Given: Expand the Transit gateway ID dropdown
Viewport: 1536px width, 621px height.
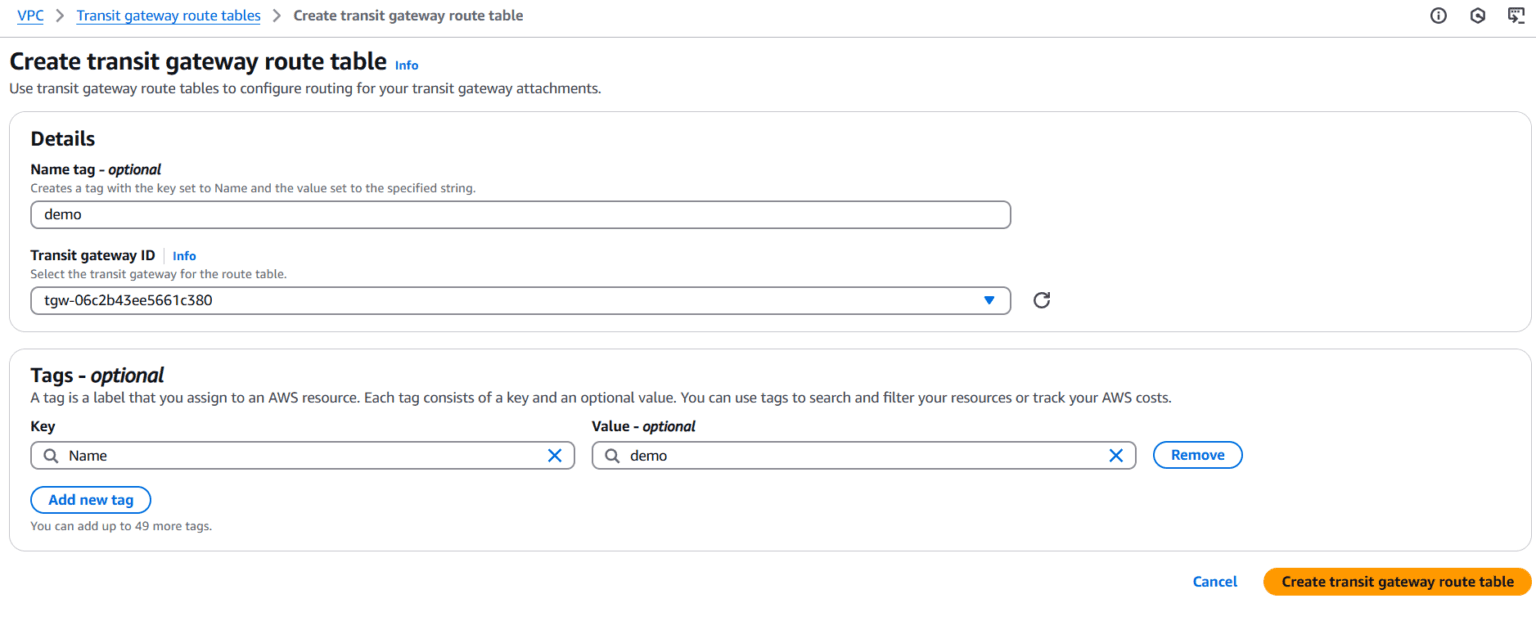Looking at the screenshot, I should (x=989, y=300).
